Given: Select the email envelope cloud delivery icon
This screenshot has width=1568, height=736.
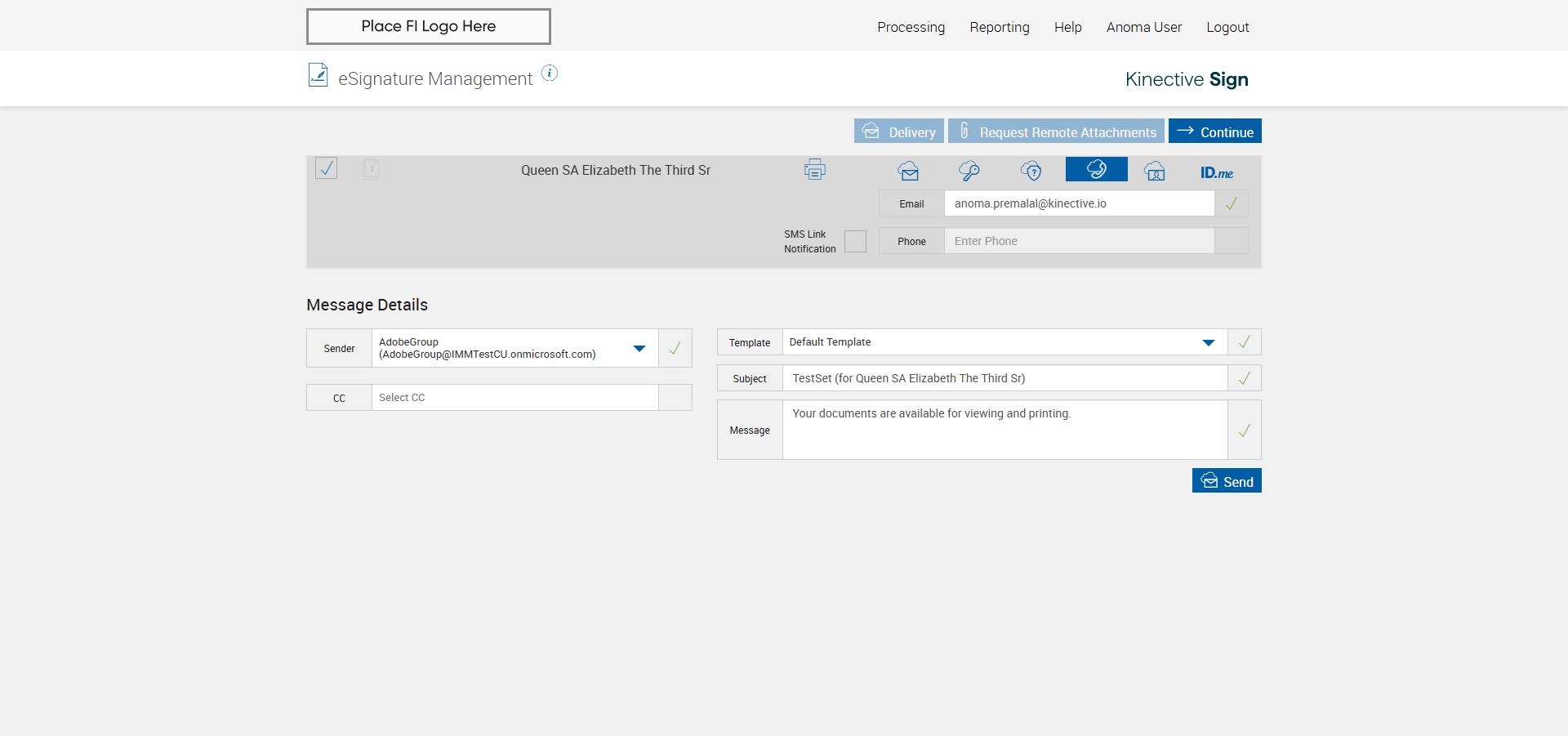Looking at the screenshot, I should (x=908, y=171).
